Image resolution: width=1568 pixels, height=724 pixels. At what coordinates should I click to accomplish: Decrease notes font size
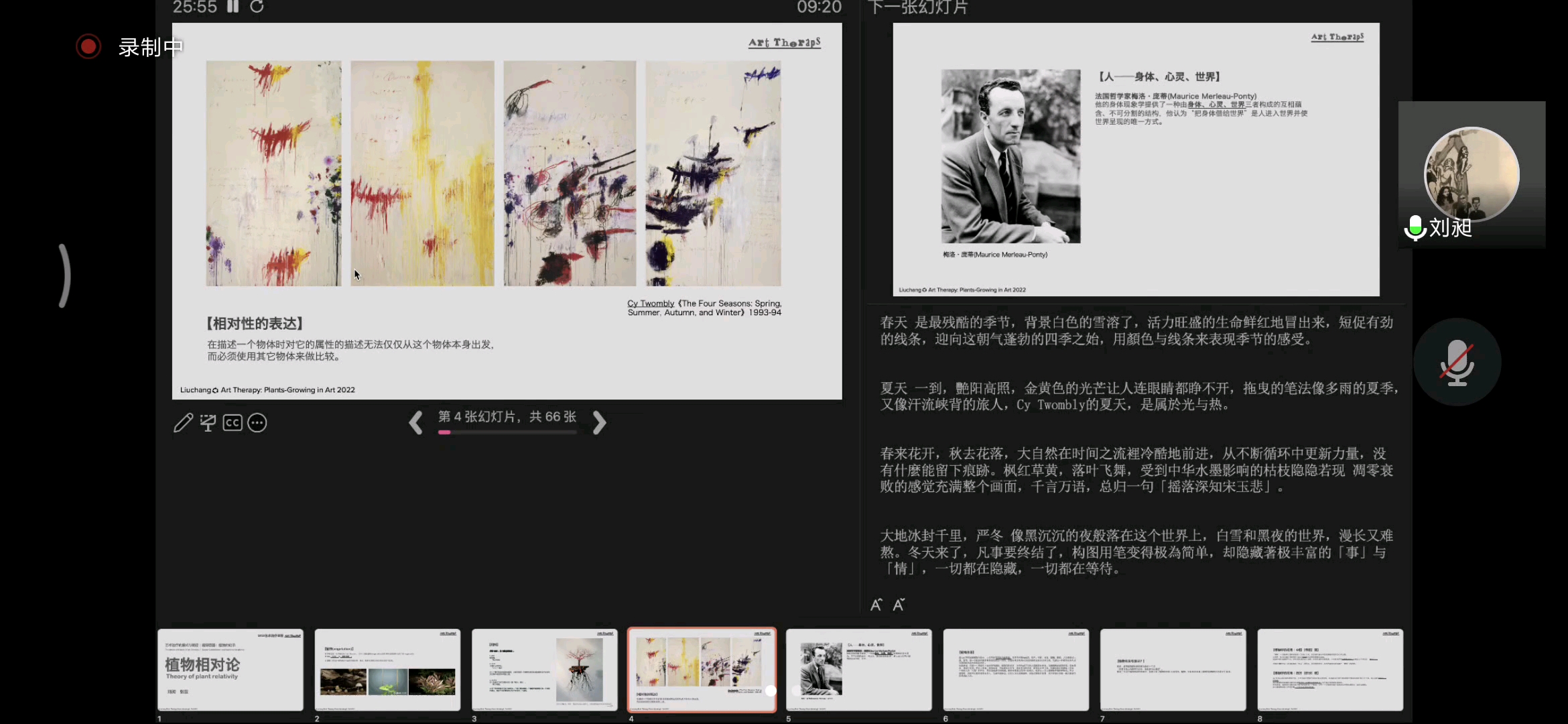(x=899, y=605)
